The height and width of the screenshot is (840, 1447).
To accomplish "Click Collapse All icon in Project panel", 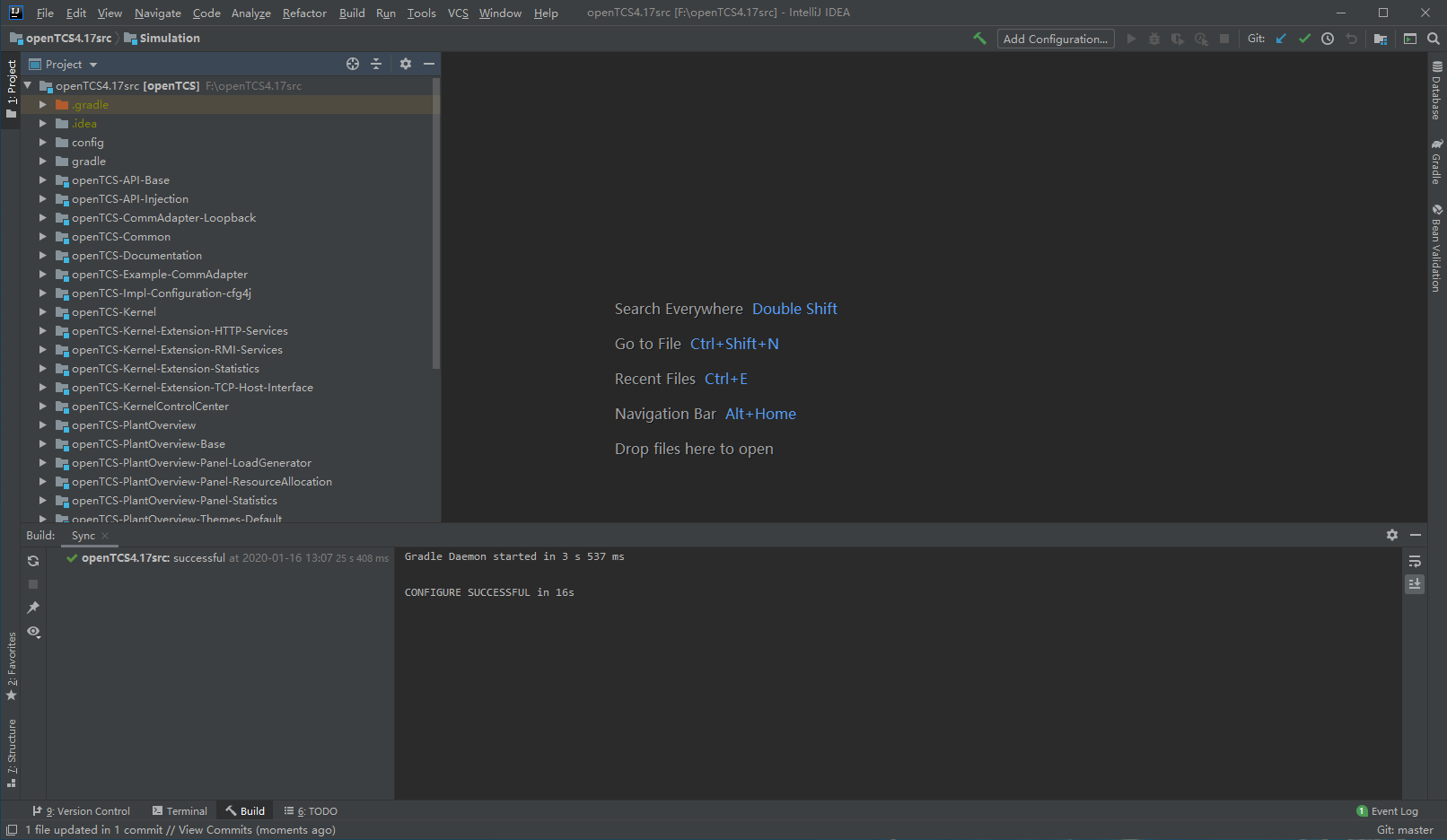I will (376, 64).
